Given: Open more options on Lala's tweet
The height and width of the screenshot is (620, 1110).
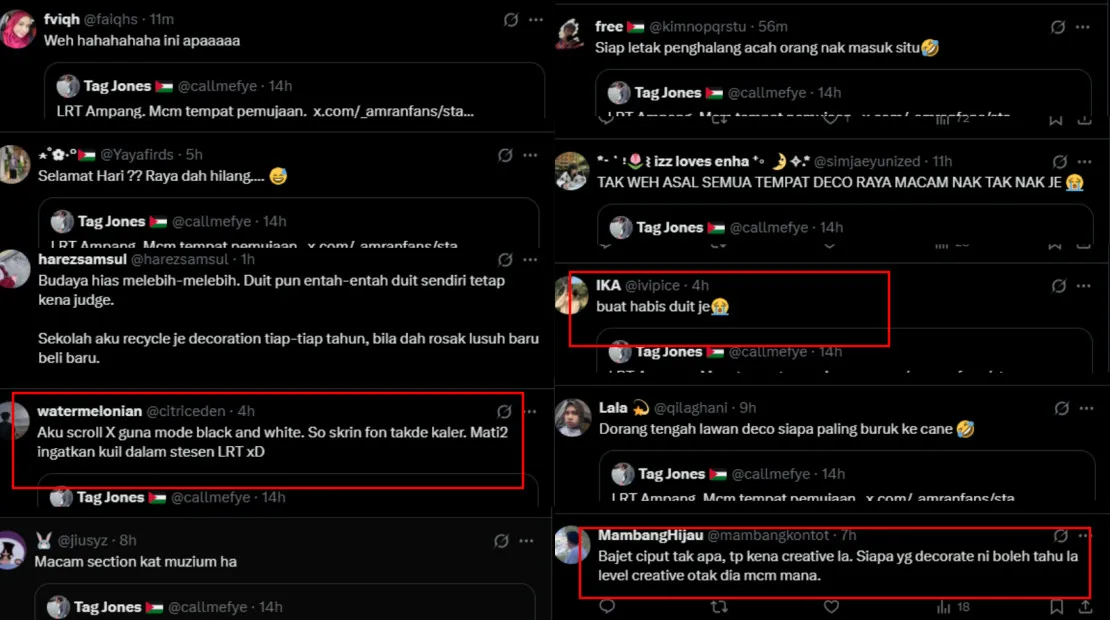Looking at the screenshot, I should 1085,408.
